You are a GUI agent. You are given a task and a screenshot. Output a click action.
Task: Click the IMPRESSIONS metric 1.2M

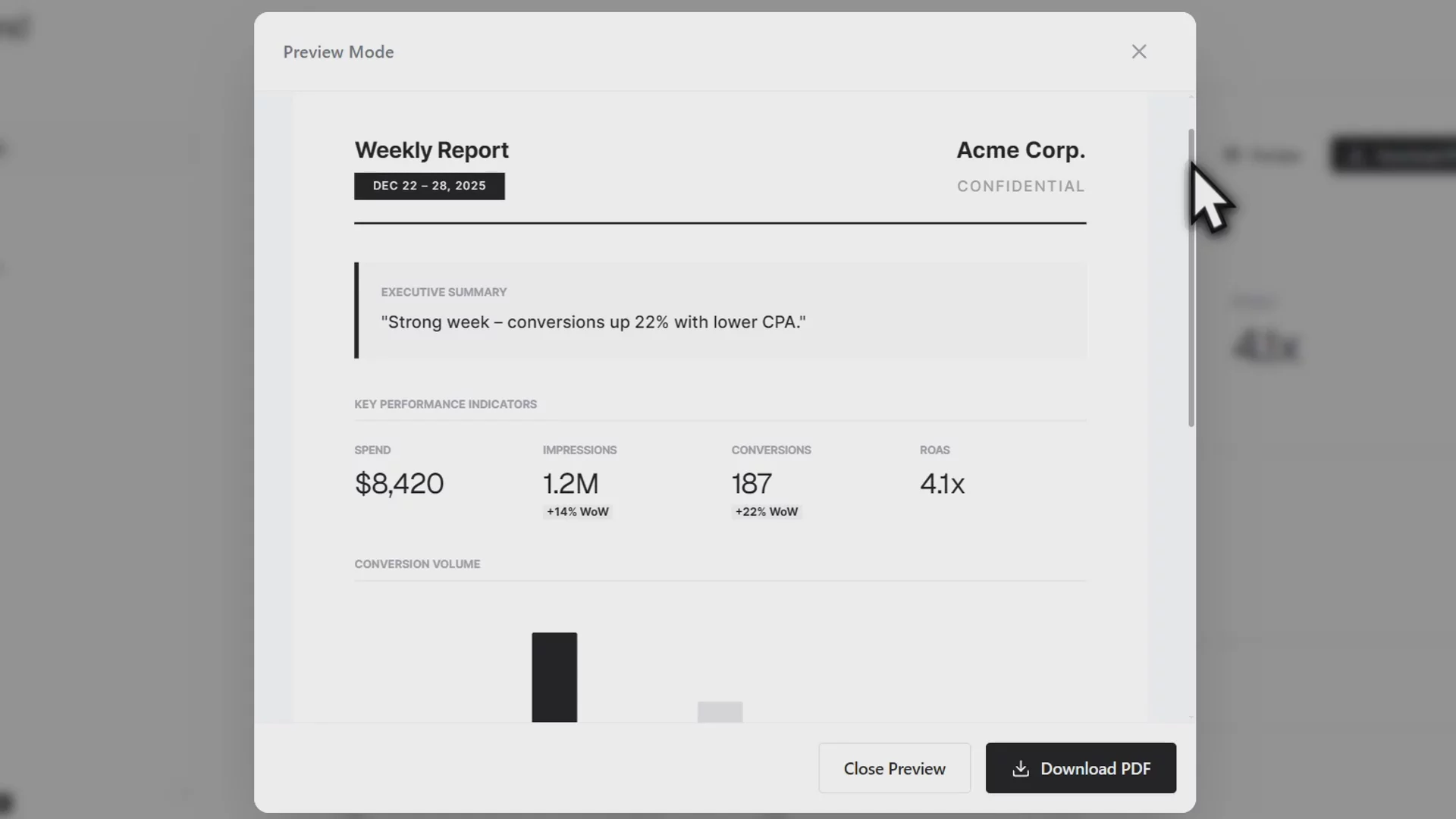tap(570, 483)
